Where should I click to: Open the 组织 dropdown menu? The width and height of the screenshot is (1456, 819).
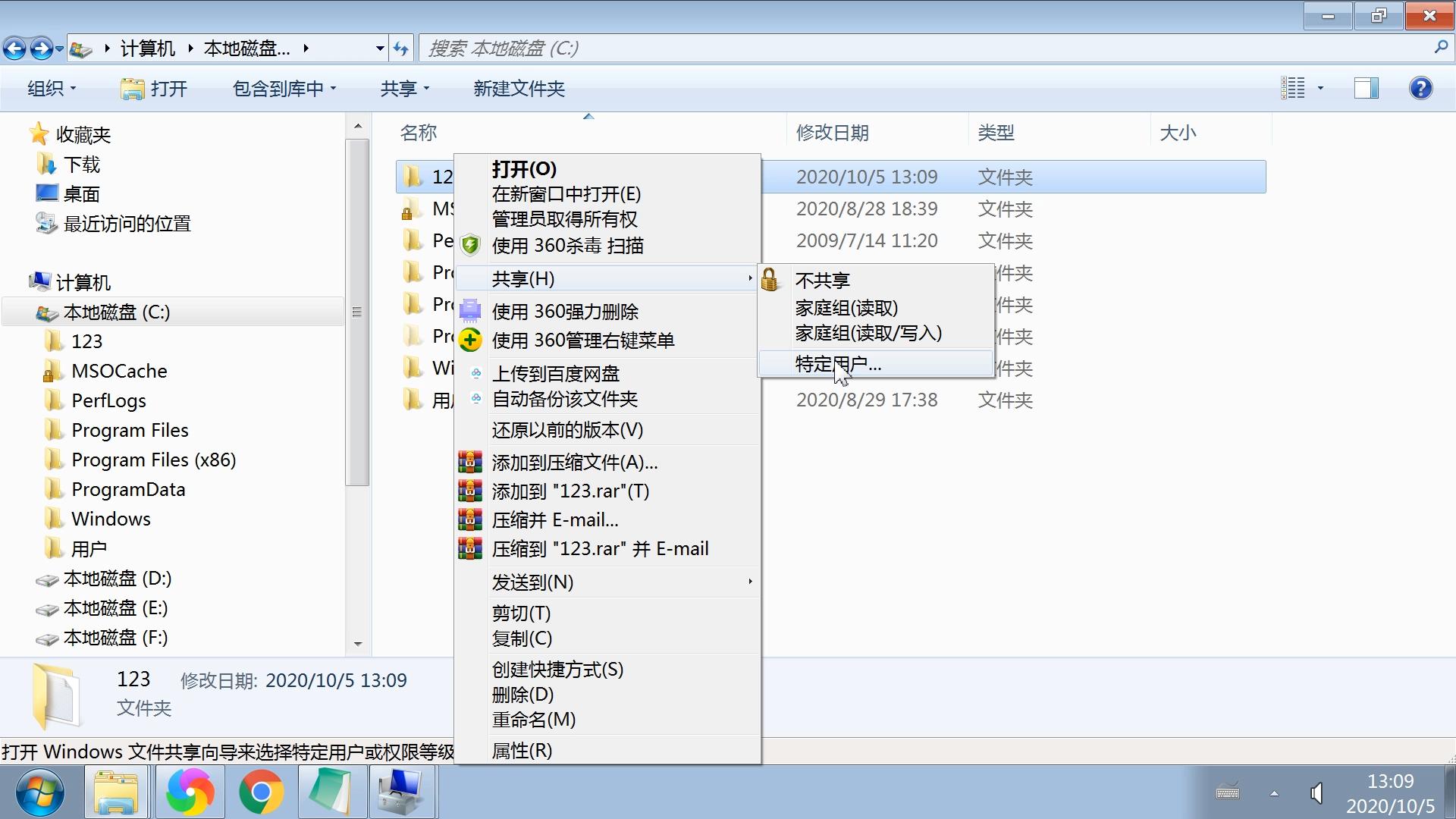(x=51, y=88)
